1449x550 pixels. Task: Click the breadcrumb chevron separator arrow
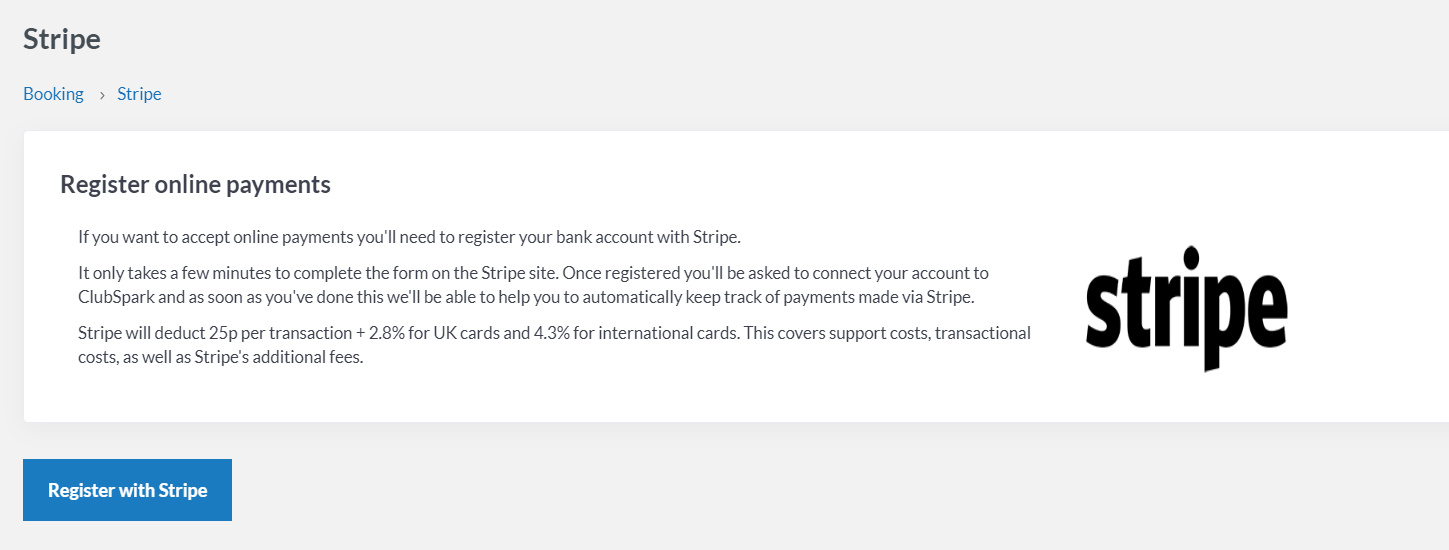[101, 95]
